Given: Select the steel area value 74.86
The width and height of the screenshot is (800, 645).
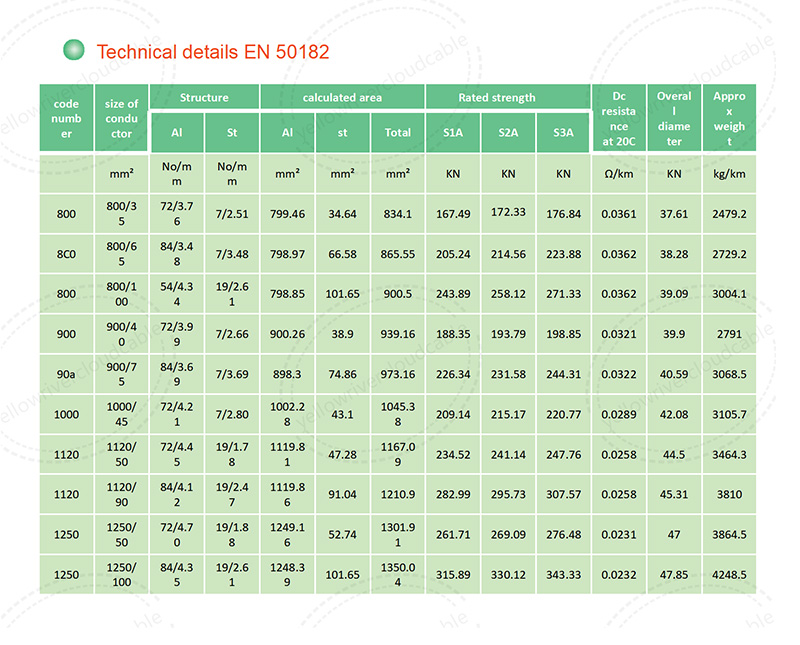Looking at the screenshot, I should pos(342,374).
